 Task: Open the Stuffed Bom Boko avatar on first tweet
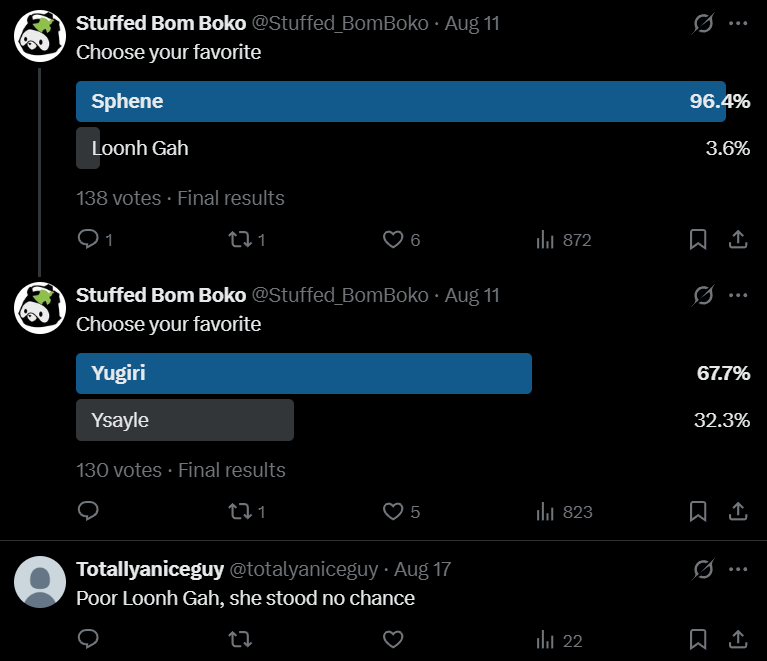coord(40,34)
